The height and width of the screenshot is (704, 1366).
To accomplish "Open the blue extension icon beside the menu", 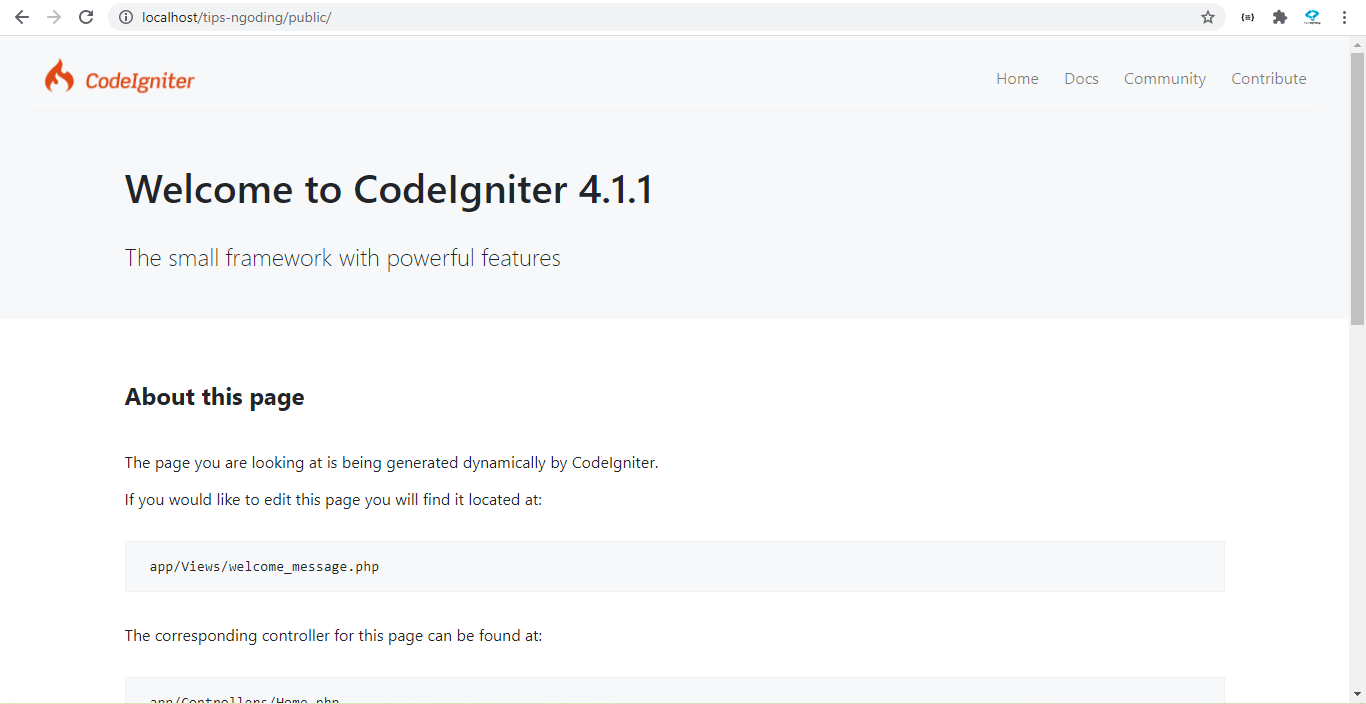I will click(1312, 17).
